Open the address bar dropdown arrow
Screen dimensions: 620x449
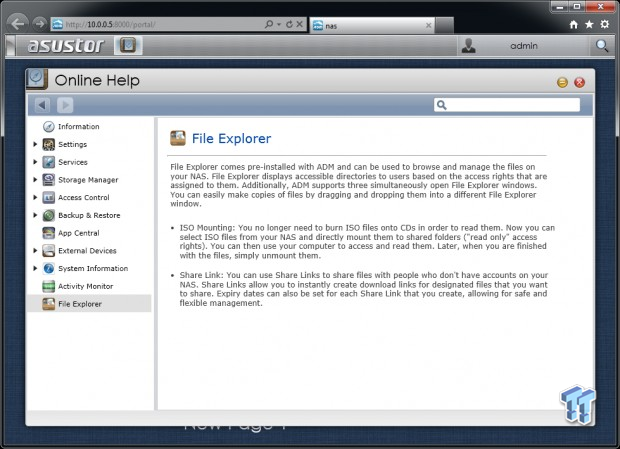279,25
